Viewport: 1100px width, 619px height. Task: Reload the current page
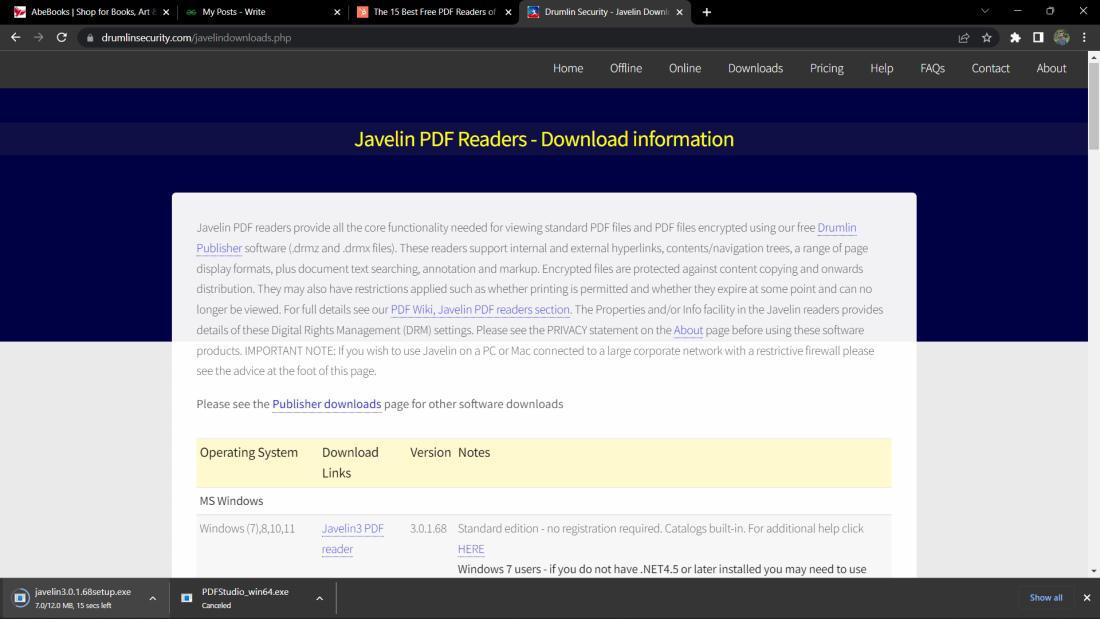pos(62,38)
